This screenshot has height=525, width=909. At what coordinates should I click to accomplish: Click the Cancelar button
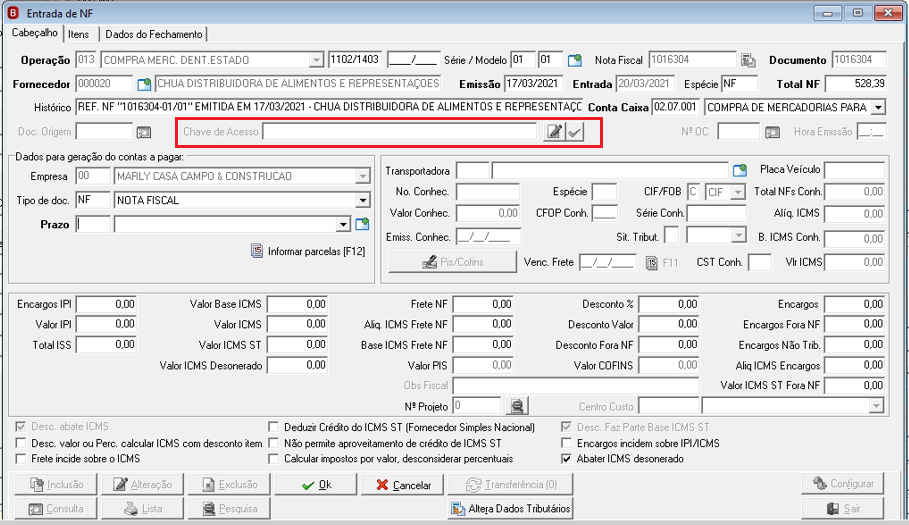(x=403, y=484)
